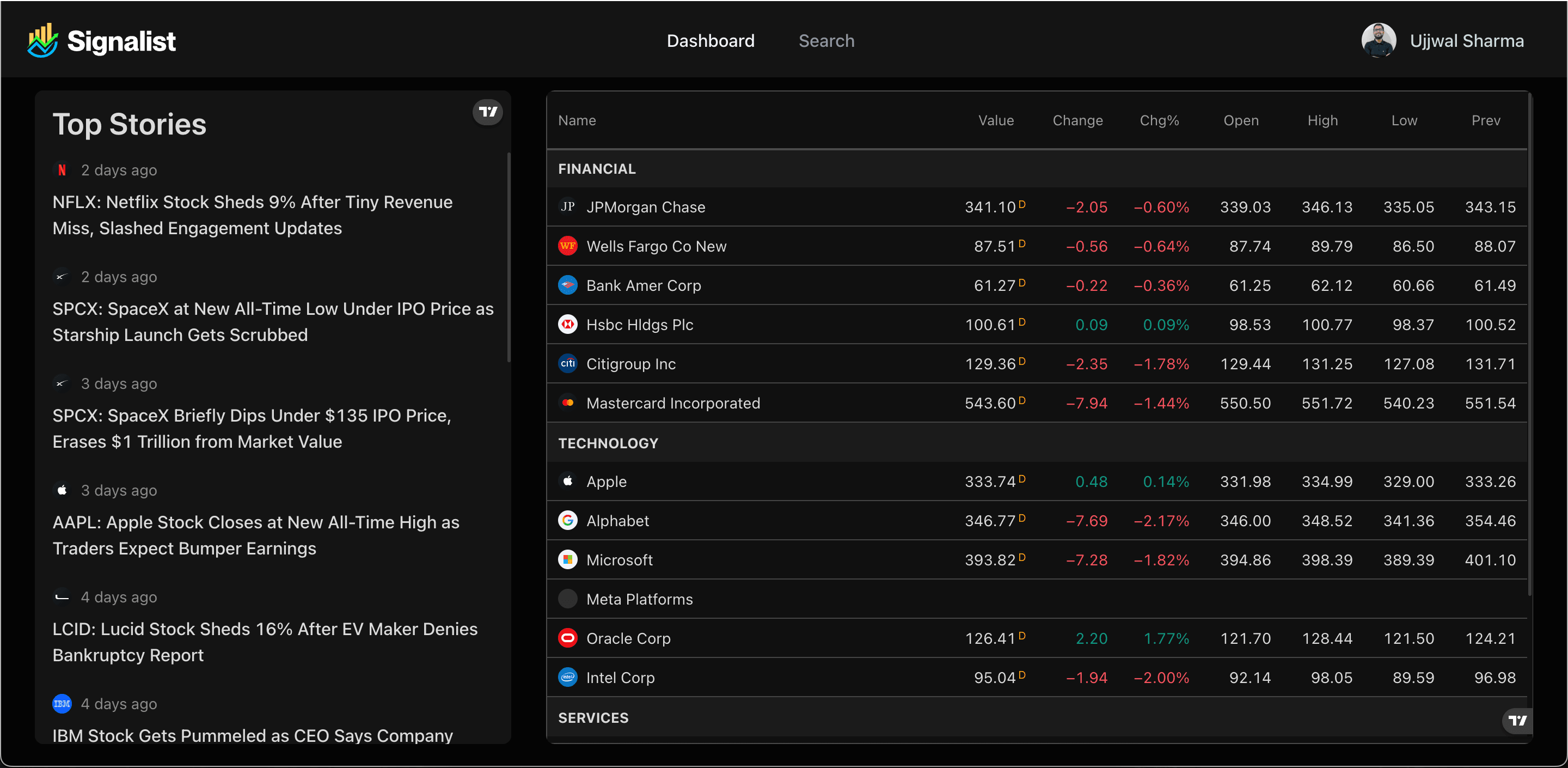1568x768 pixels.
Task: Click the High column header
Action: (1322, 120)
